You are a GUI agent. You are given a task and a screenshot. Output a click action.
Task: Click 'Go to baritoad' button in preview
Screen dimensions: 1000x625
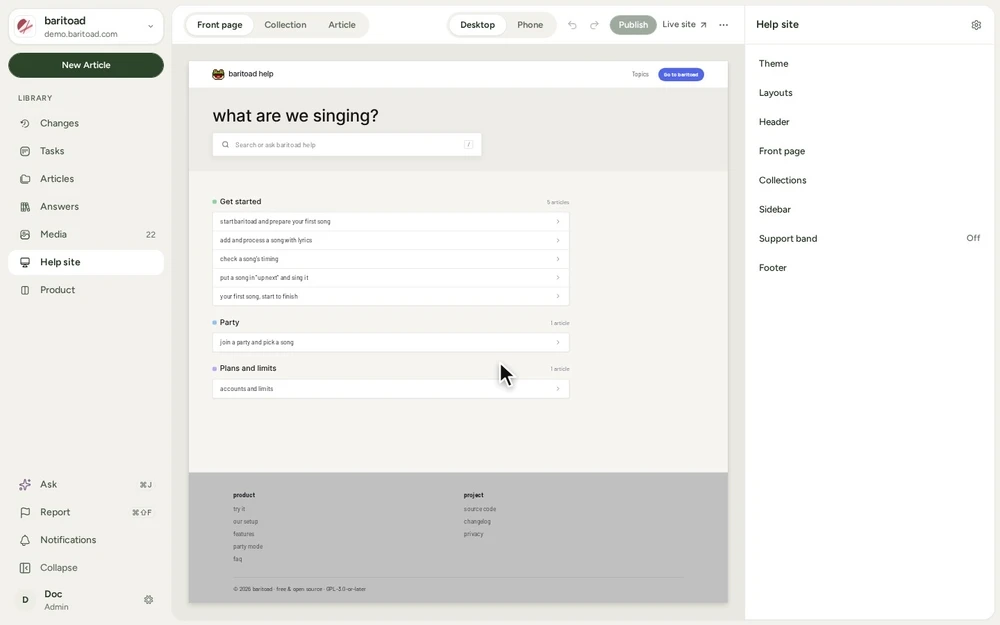click(680, 75)
